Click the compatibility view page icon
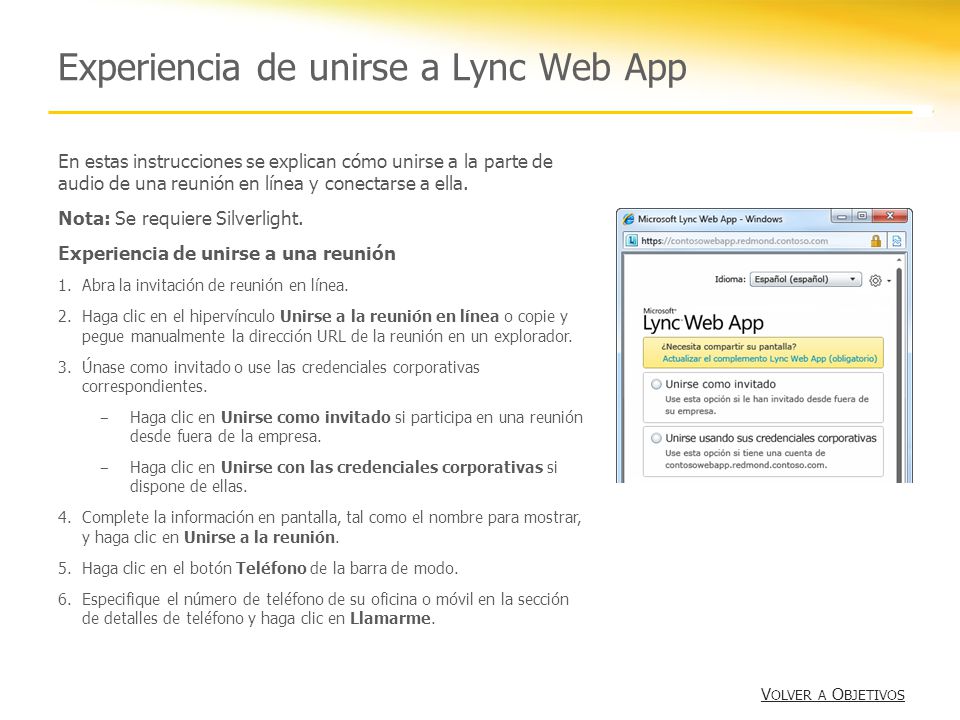 [897, 241]
